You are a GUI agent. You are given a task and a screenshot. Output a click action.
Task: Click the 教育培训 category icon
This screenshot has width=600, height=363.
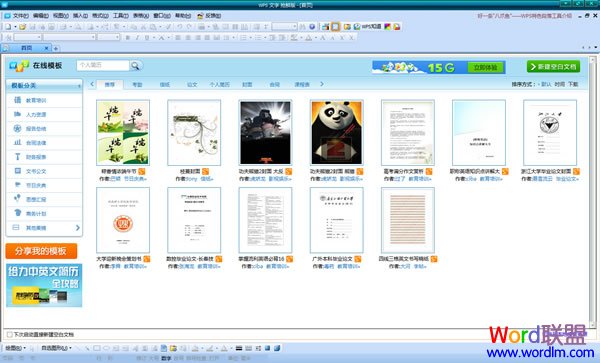coord(17,100)
